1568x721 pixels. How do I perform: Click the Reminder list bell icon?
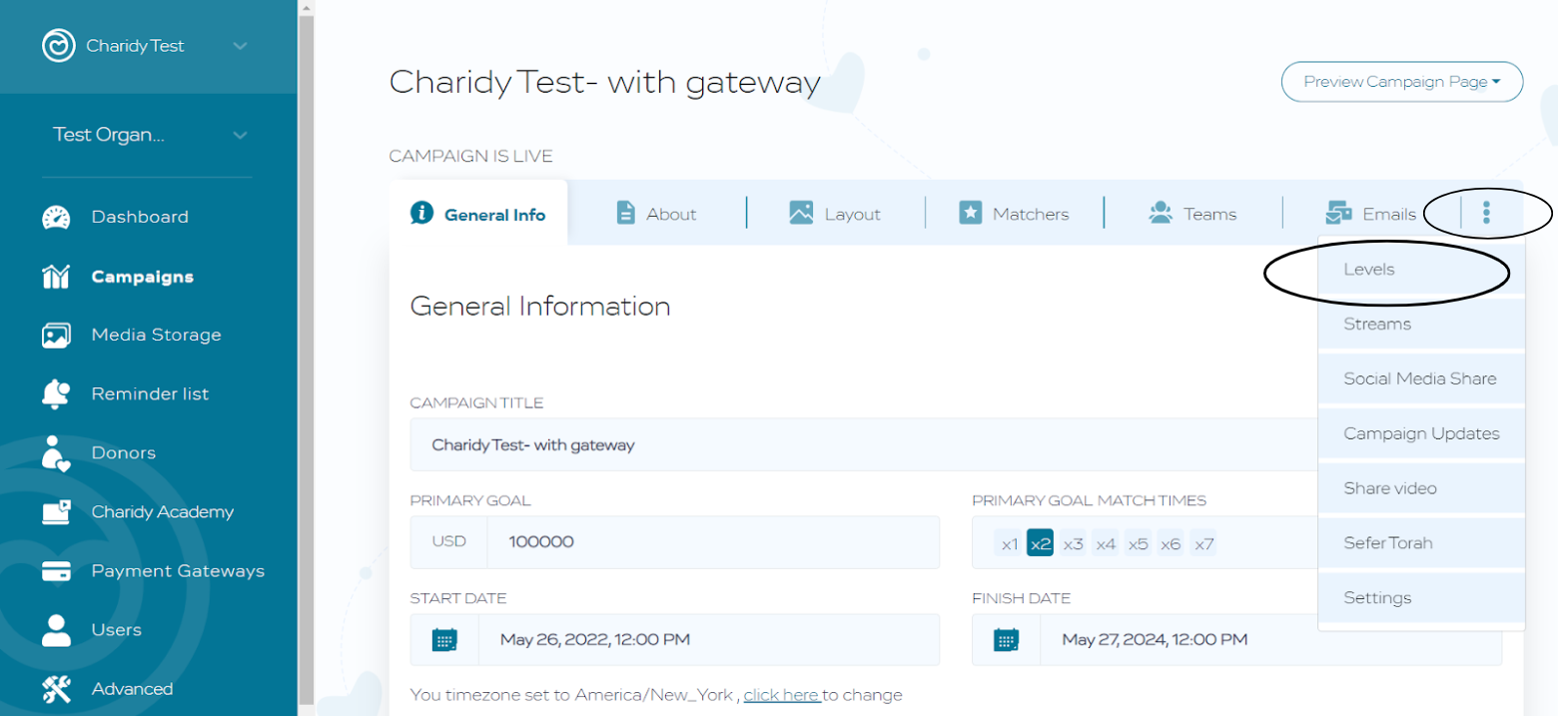point(56,394)
